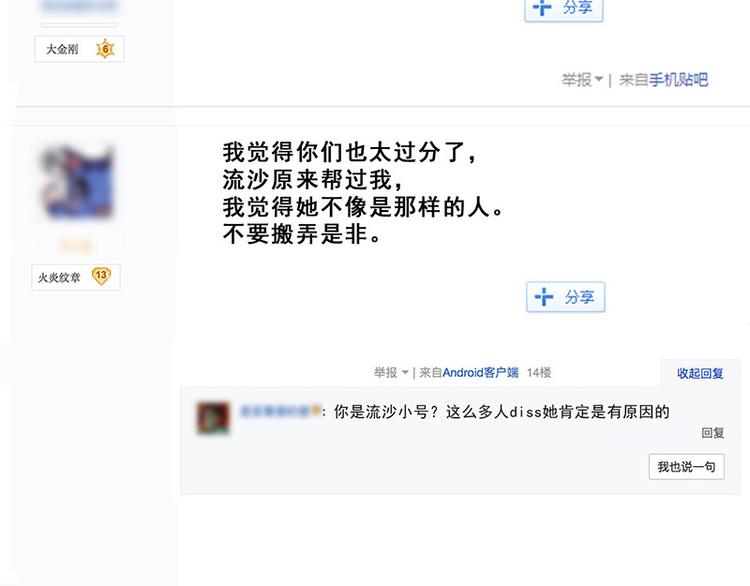Screen dimensions: 750x586
Task: Click the plus icon on the lower 分享 button
Action: coord(544,297)
